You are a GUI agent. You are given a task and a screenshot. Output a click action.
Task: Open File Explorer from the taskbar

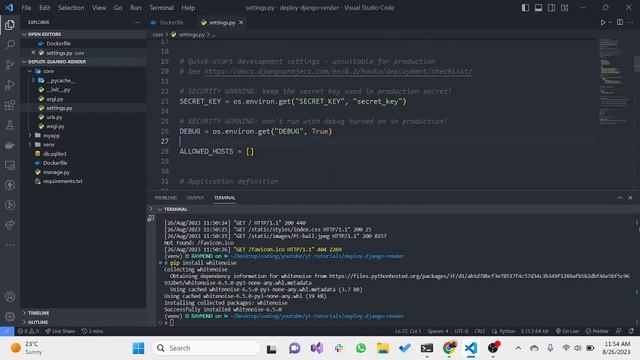[x=383, y=348]
